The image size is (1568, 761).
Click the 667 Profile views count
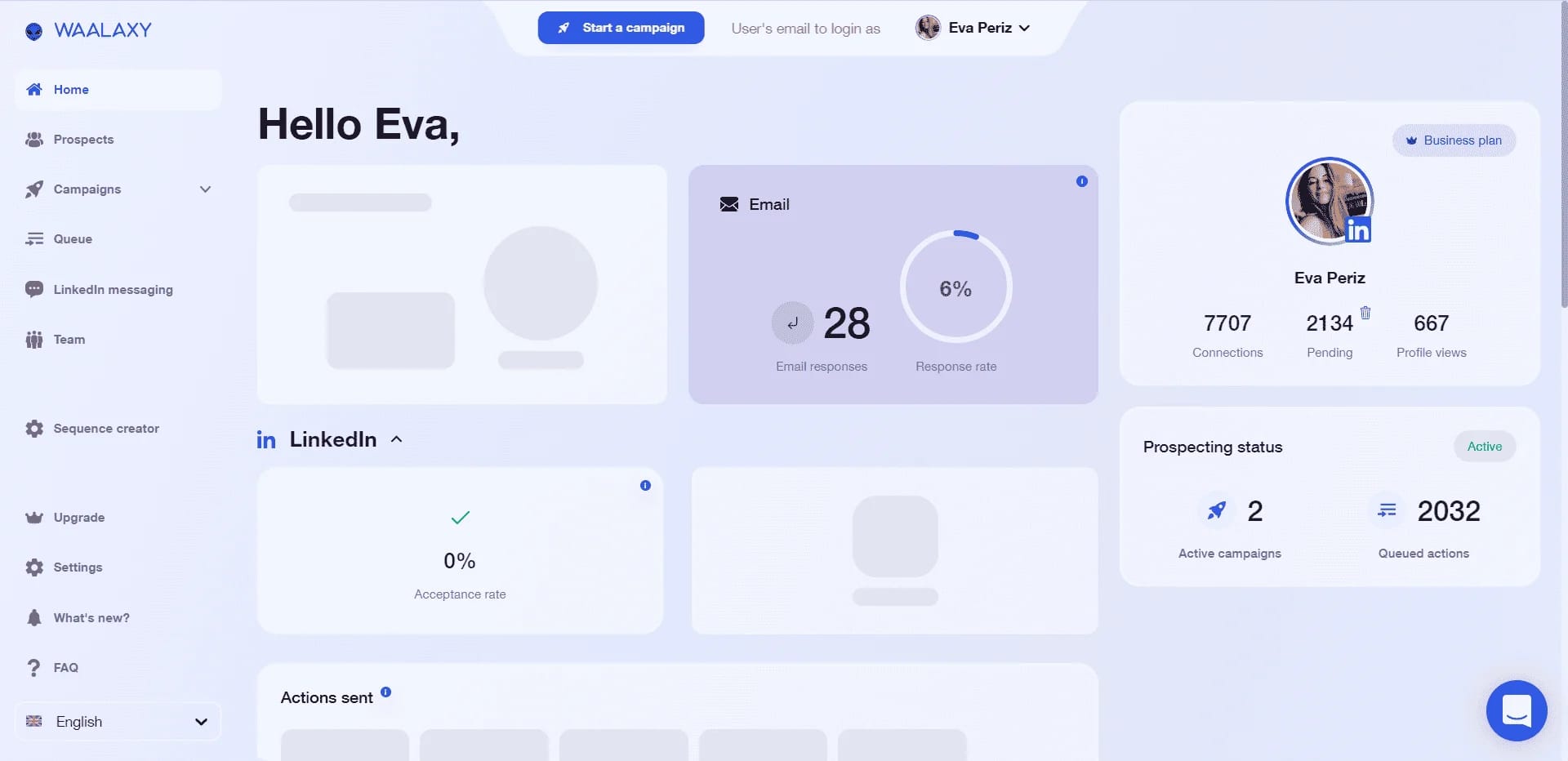(x=1431, y=323)
